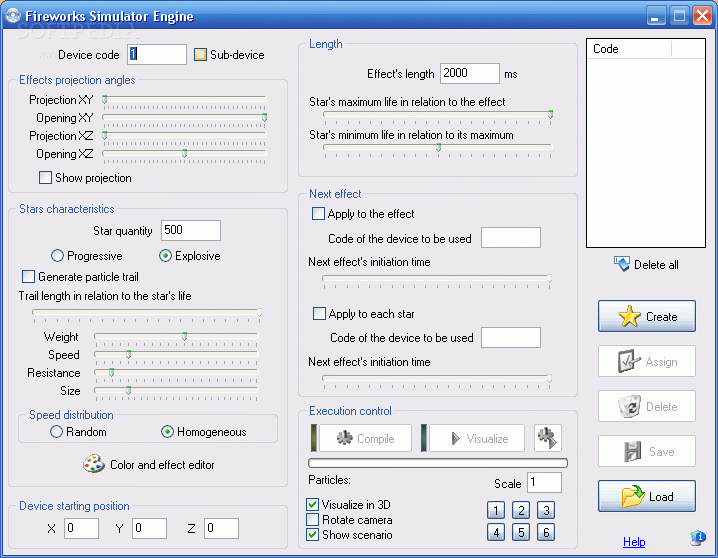Click the Assign button
Image resolution: width=718 pixels, height=558 pixels.
click(x=647, y=361)
